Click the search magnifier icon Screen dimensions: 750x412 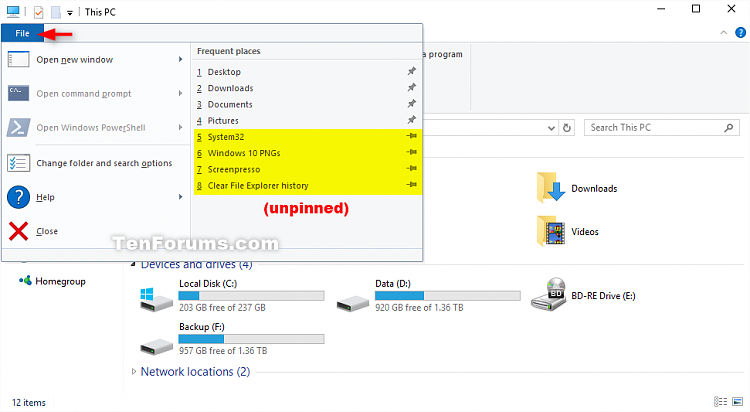coord(728,128)
